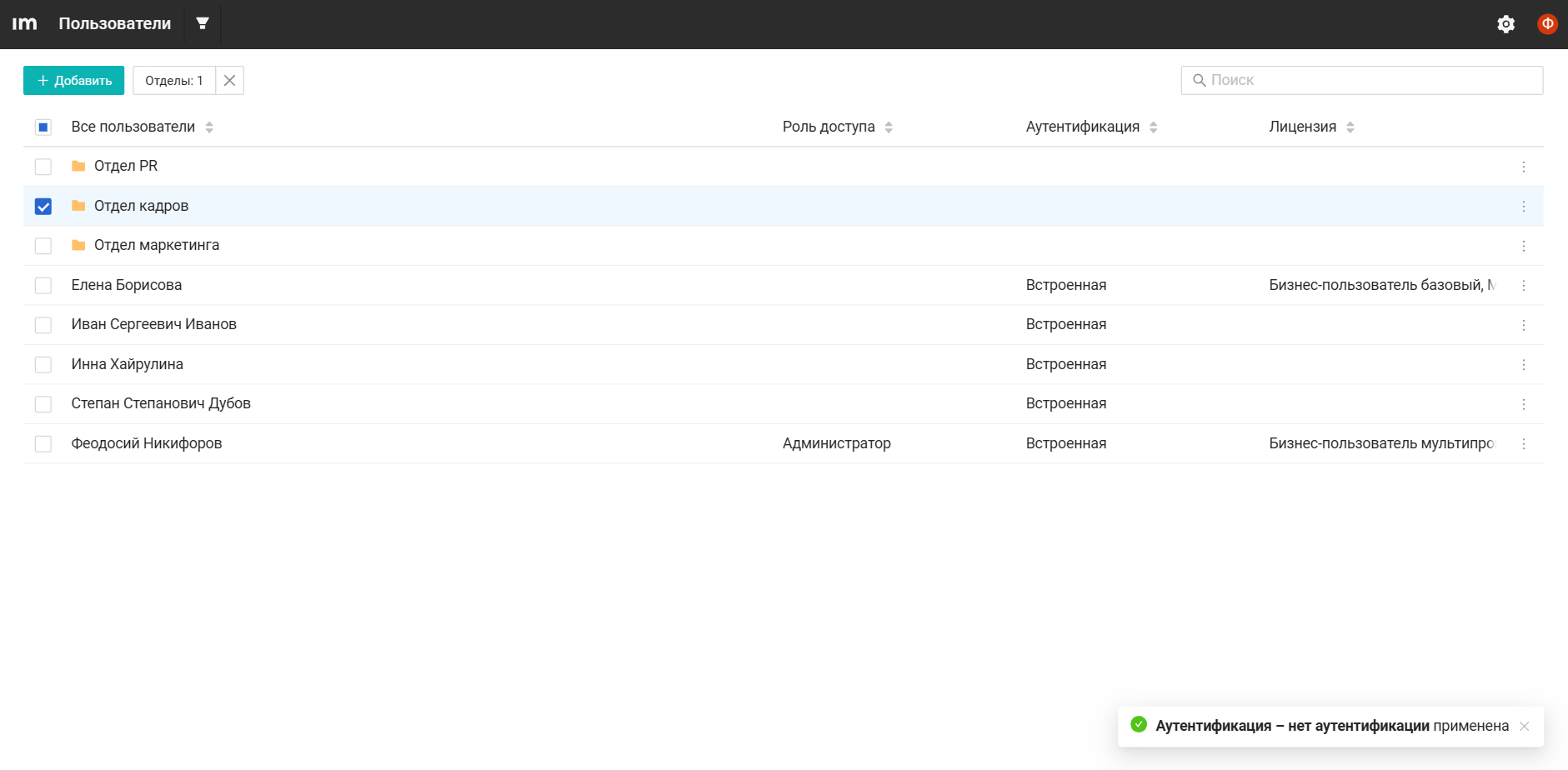Open the Отдел маркетинга department

coord(157,245)
